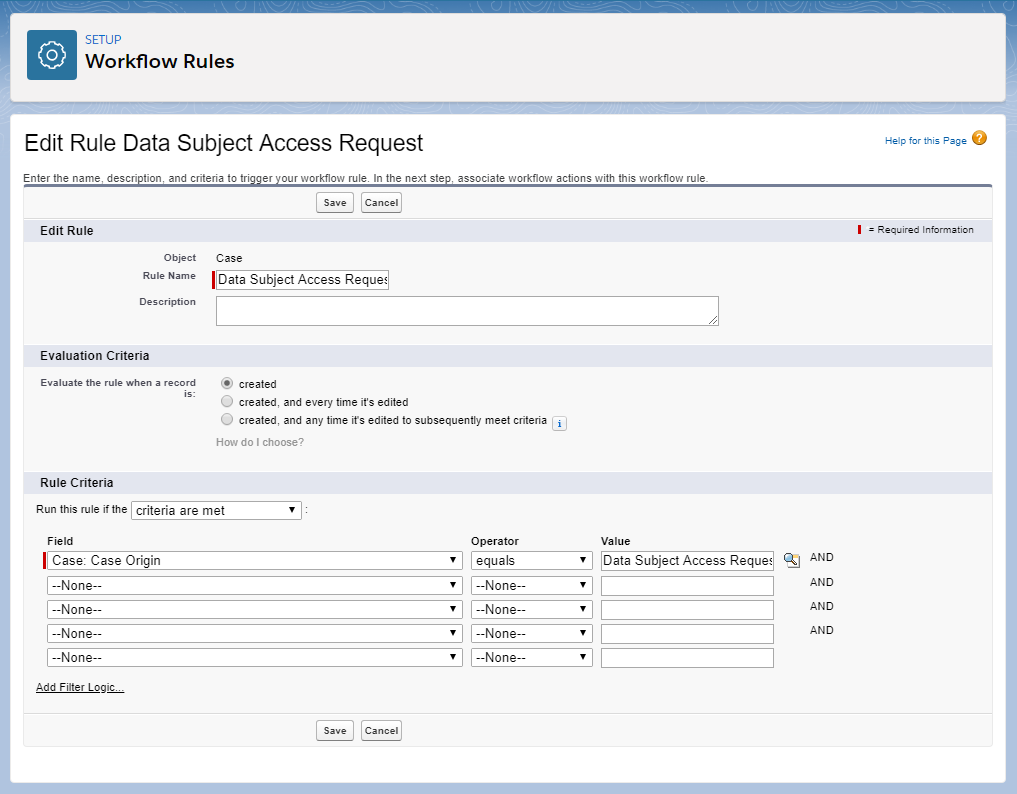The image size is (1017, 794).
Task: Select the "created" radio button
Action: (x=227, y=381)
